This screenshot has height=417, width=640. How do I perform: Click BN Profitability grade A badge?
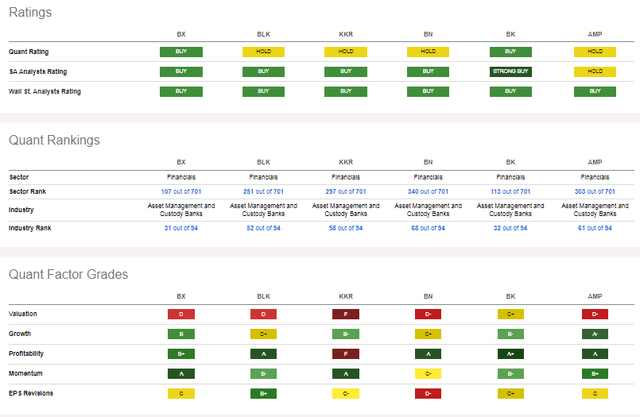click(x=428, y=354)
